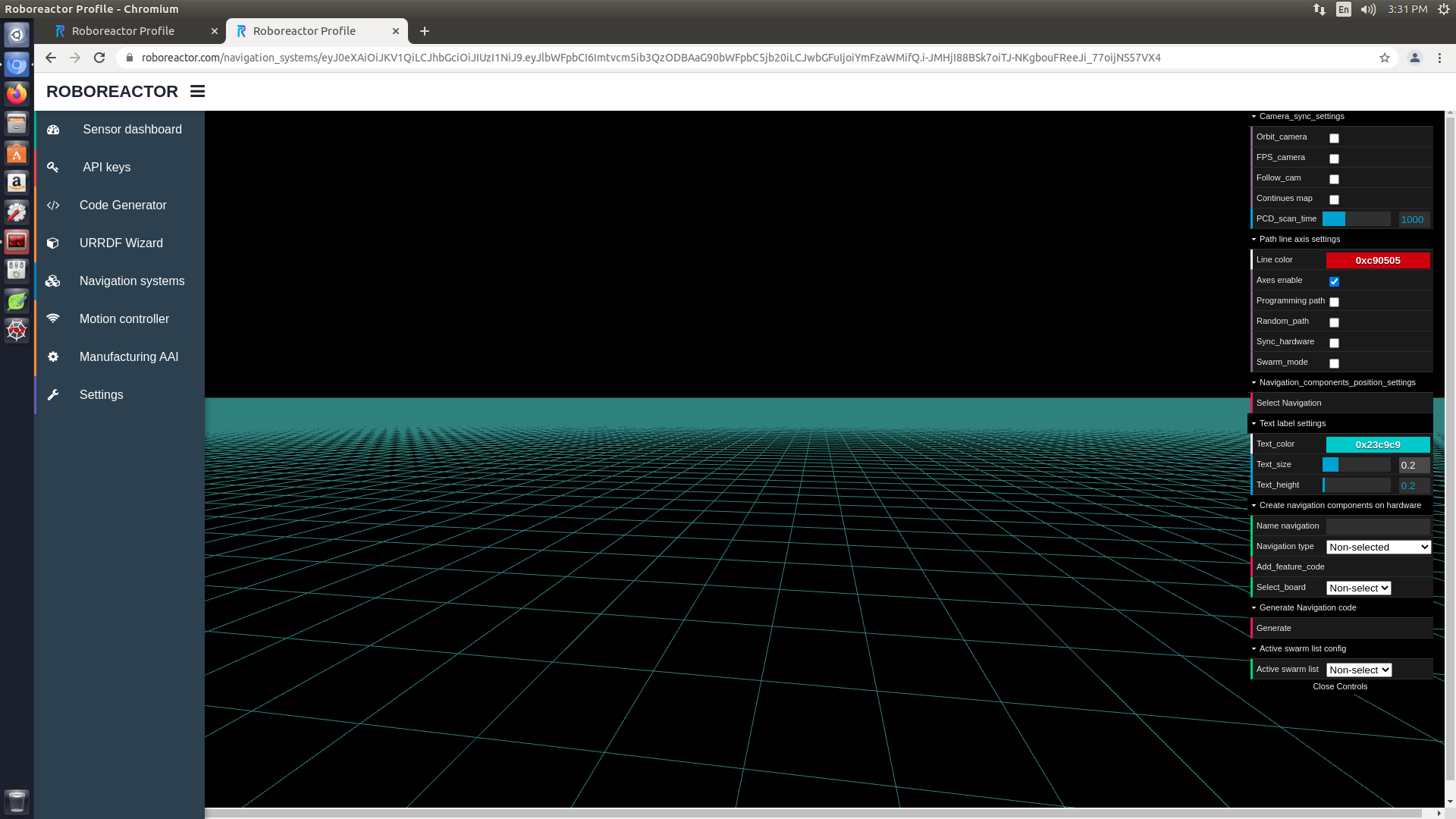Open the API keys menu item

tap(120, 168)
